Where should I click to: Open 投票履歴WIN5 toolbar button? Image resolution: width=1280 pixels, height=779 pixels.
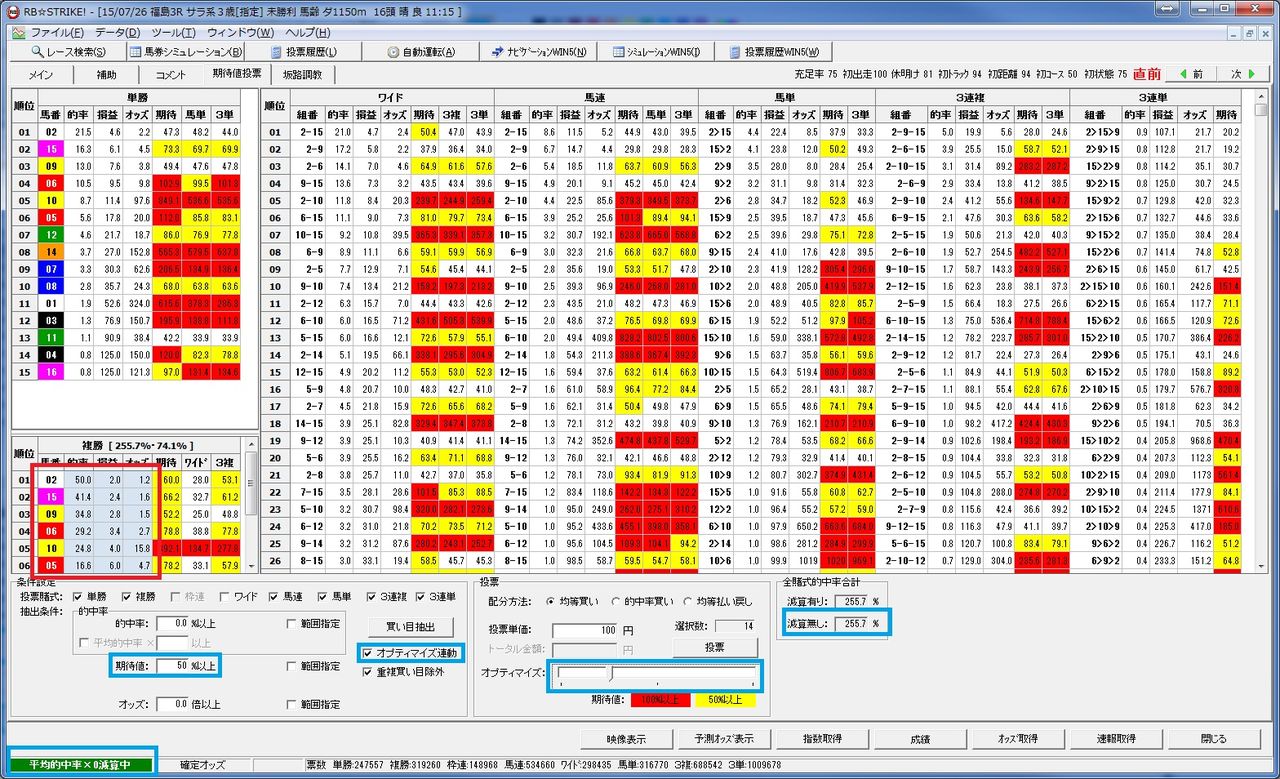click(774, 52)
